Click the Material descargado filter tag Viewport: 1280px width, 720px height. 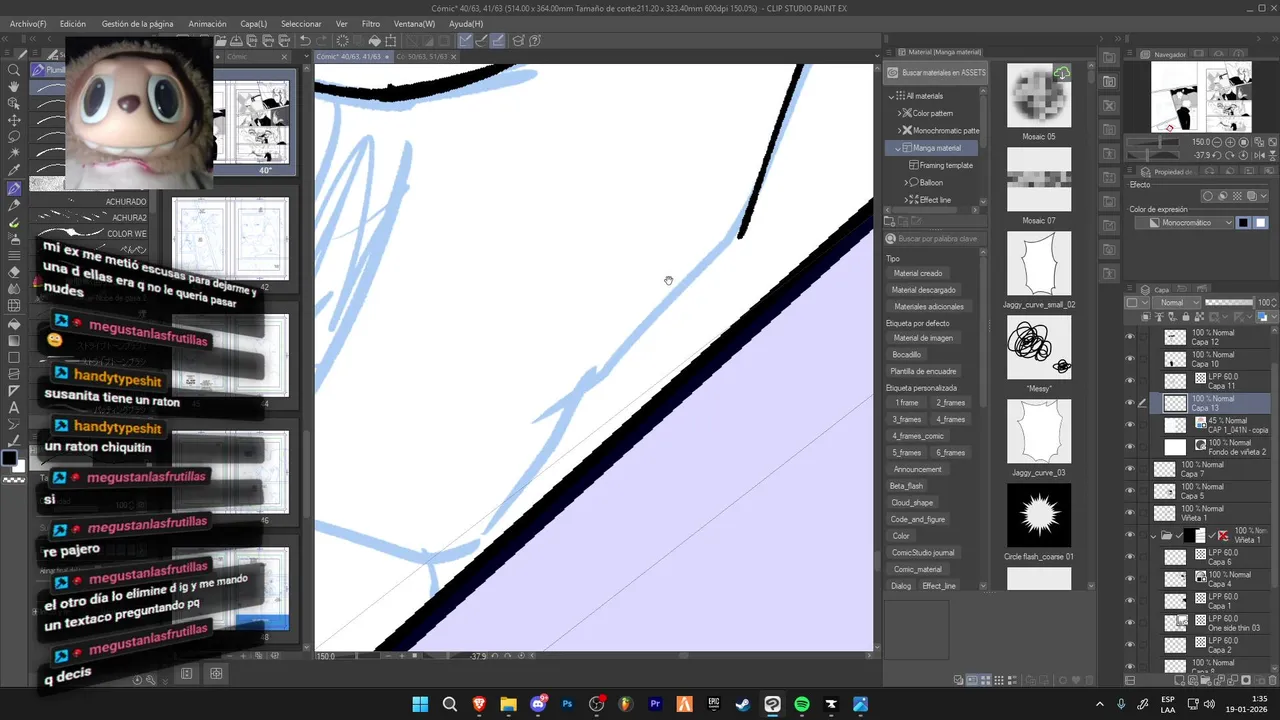tap(923, 290)
